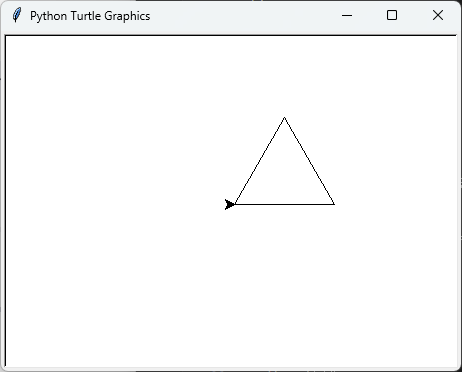Image resolution: width=462 pixels, height=372 pixels.
Task: Click blank canvas below the triangle
Action: [x=284, y=283]
